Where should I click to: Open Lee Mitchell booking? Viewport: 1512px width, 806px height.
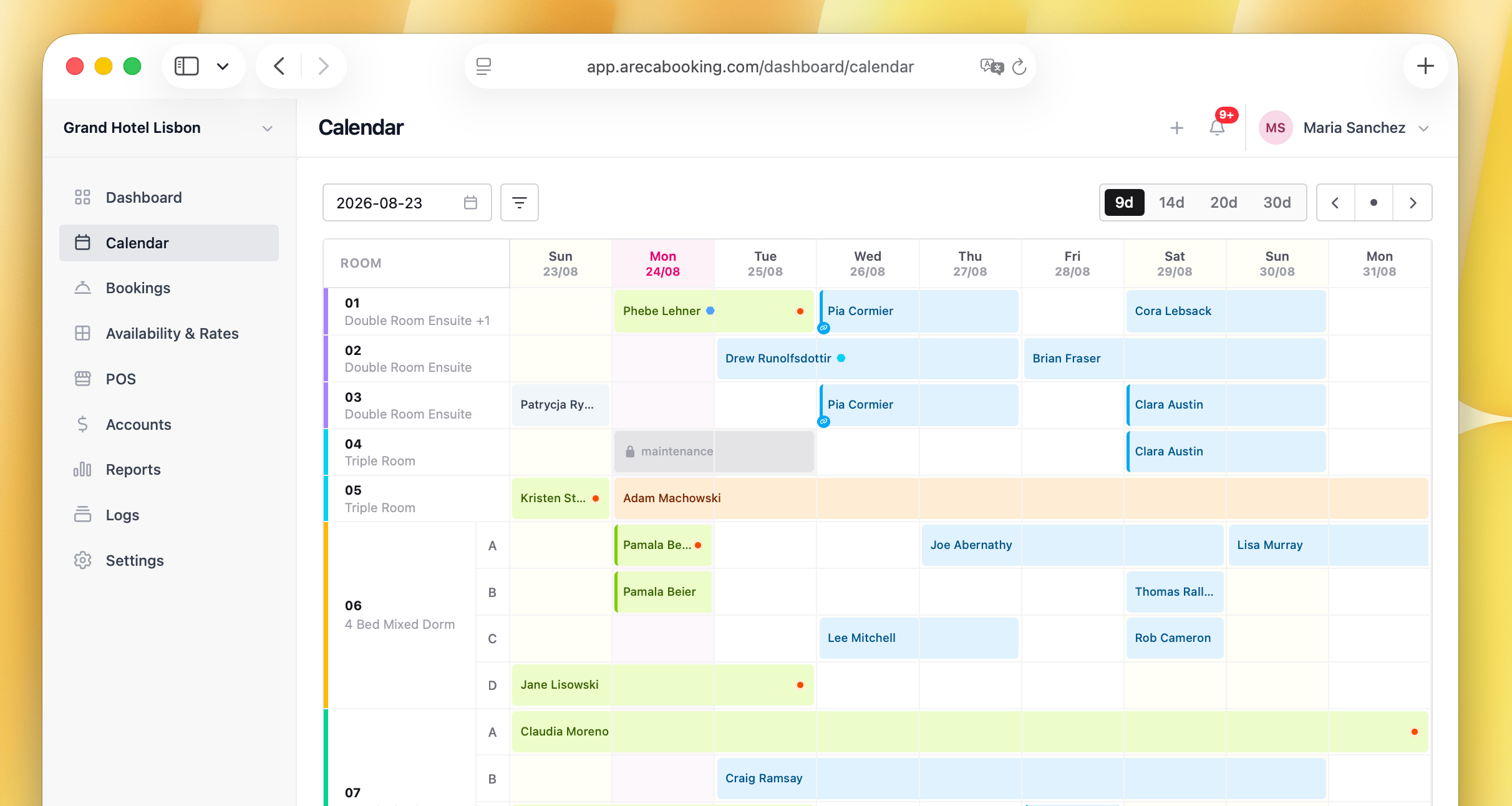click(919, 638)
